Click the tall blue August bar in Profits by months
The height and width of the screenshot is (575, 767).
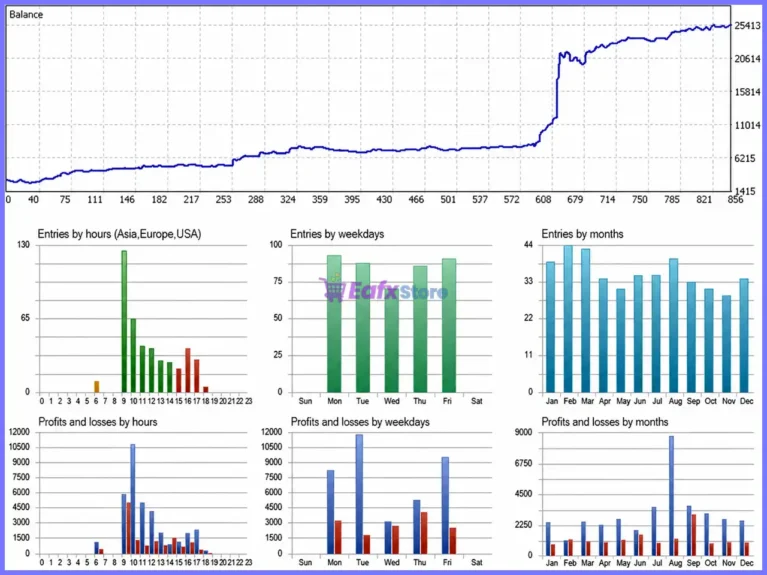click(x=672, y=496)
